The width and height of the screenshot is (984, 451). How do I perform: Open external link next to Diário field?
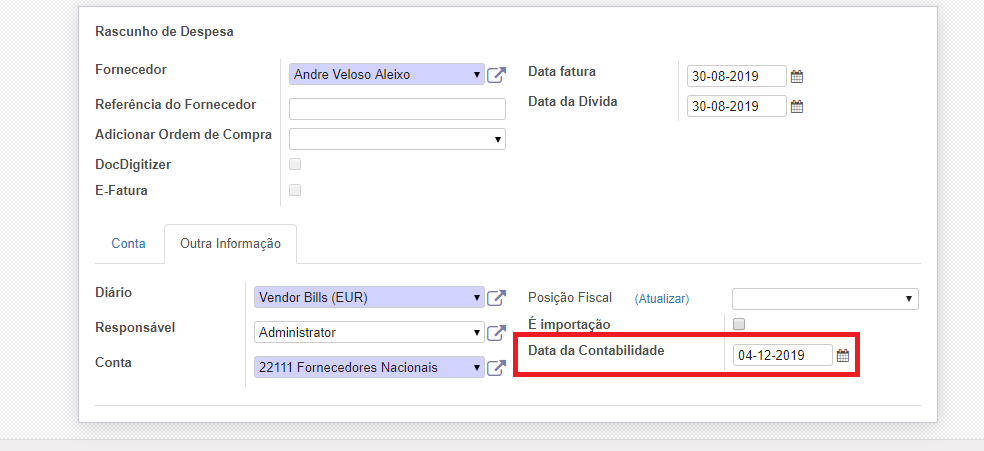click(x=496, y=298)
